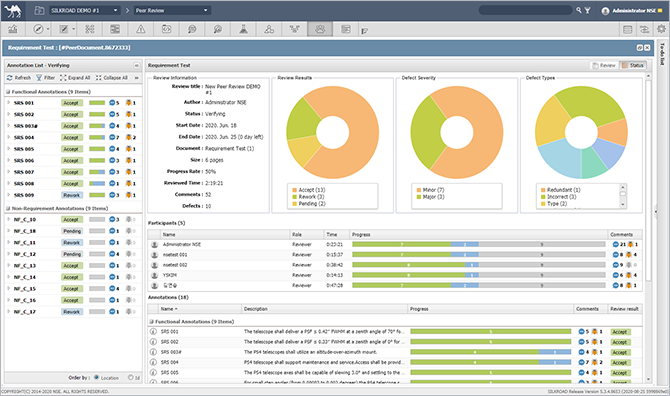The width and height of the screenshot is (670, 396).
Task: Click the Major legend swatch in Defect Severity
Action: (419, 197)
